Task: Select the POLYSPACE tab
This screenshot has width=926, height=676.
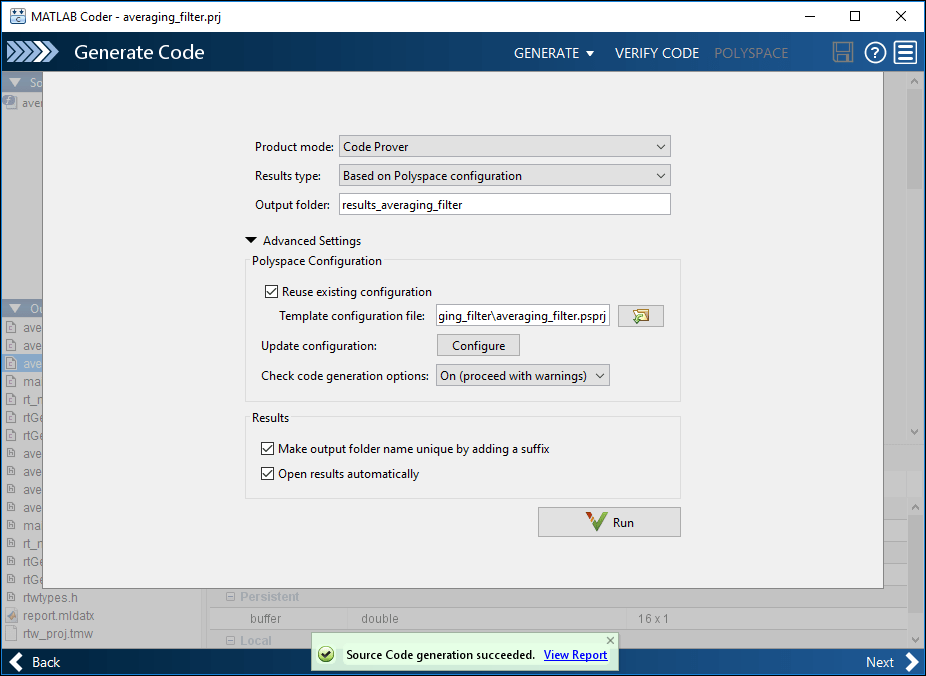Action: tap(751, 53)
